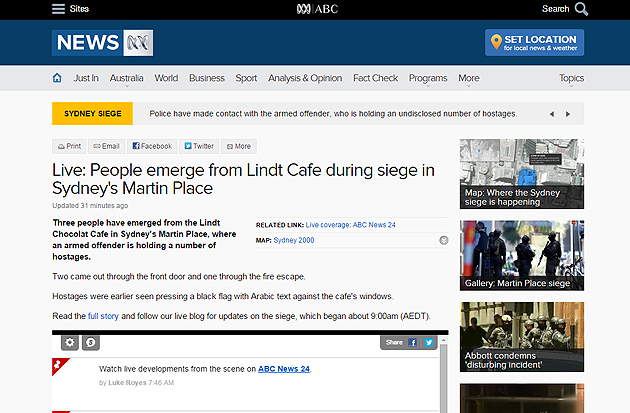630x413 pixels.
Task: Show the next breaking news ticker item
Action: 566,113
